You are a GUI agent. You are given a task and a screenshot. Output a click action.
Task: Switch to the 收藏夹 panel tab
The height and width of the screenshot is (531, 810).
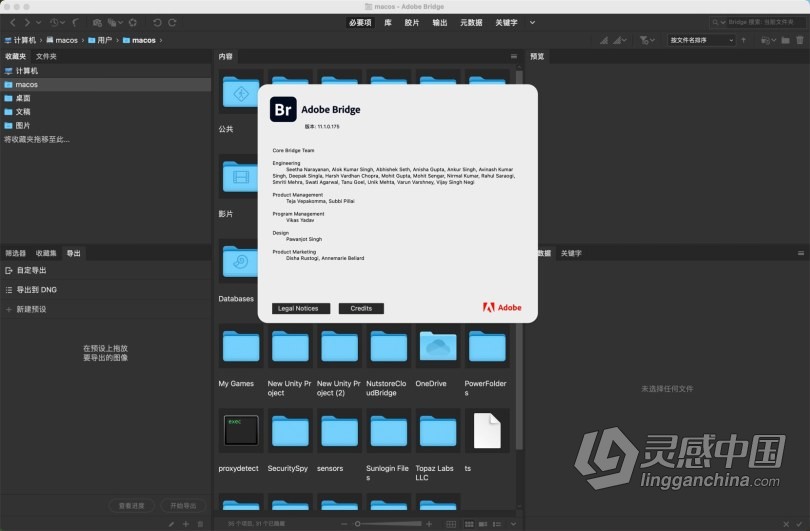point(15,56)
